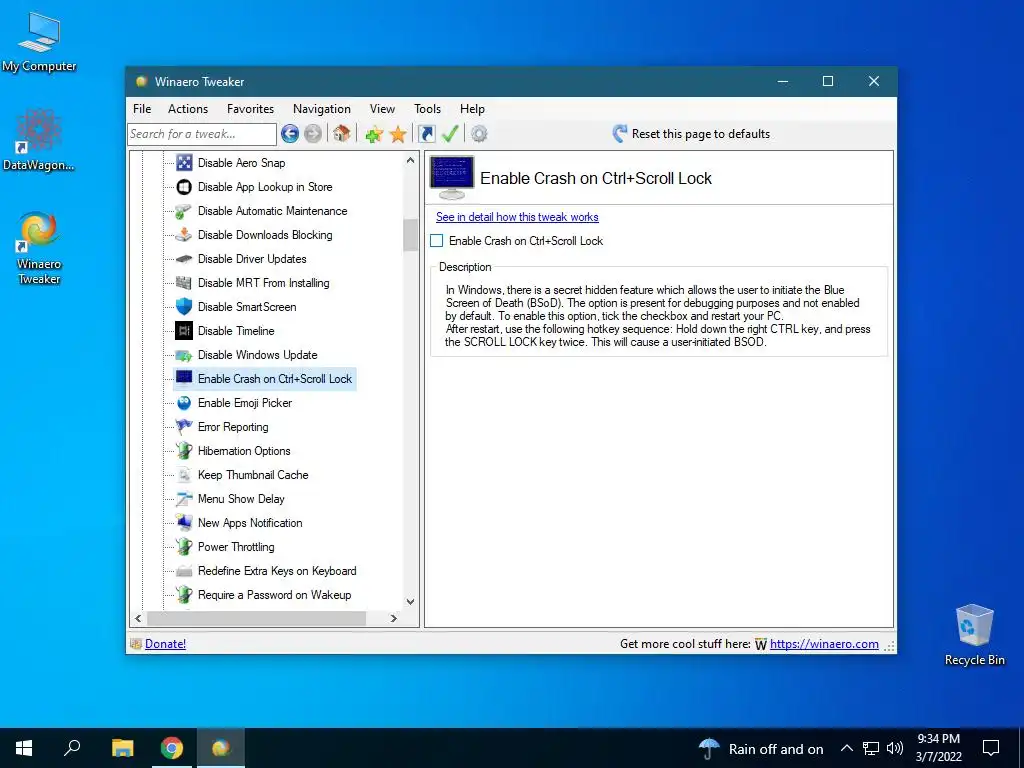Click the back navigation arrow icon

[x=290, y=134]
